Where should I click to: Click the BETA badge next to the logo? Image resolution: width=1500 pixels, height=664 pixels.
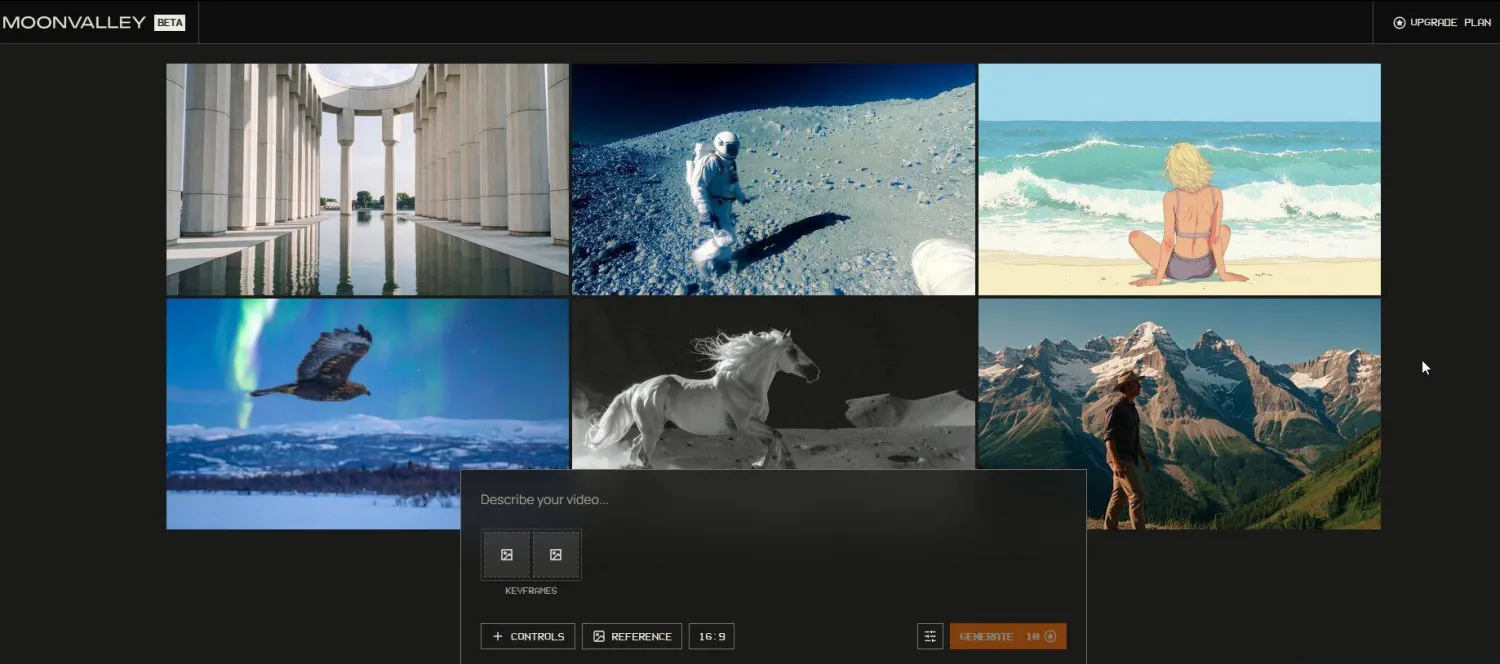point(169,22)
